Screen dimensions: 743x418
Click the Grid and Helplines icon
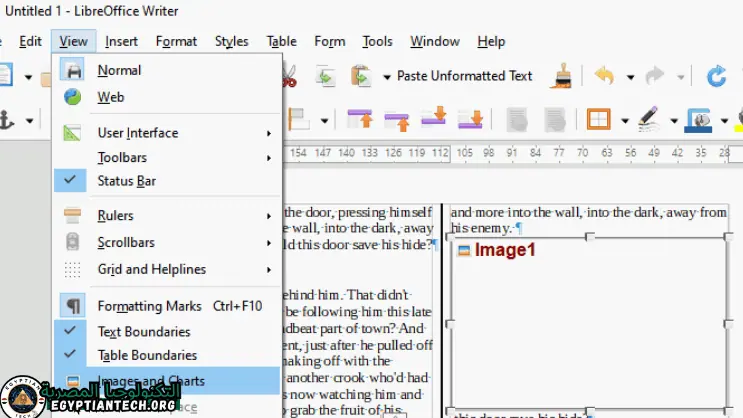[72, 269]
